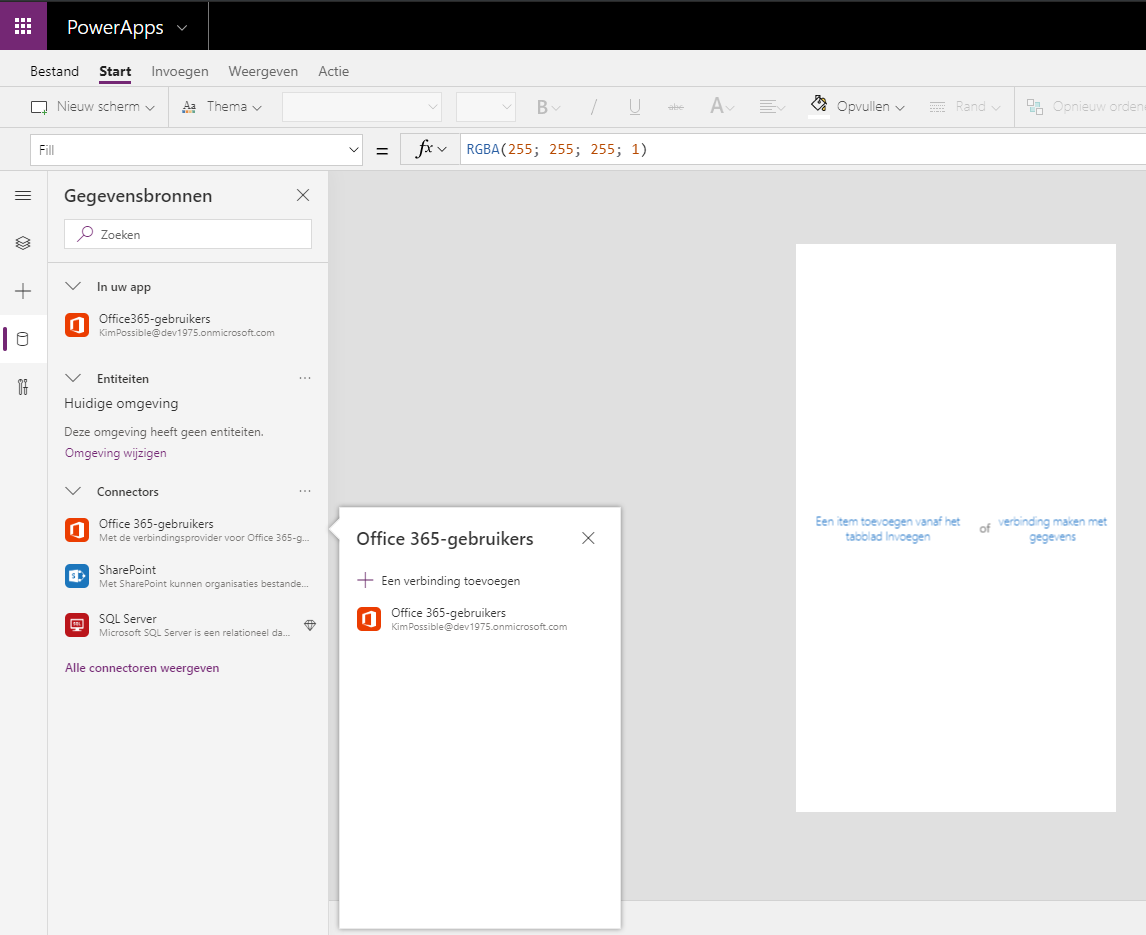The image size is (1146, 935).
Task: Switch to the Start tab
Action: coord(115,71)
